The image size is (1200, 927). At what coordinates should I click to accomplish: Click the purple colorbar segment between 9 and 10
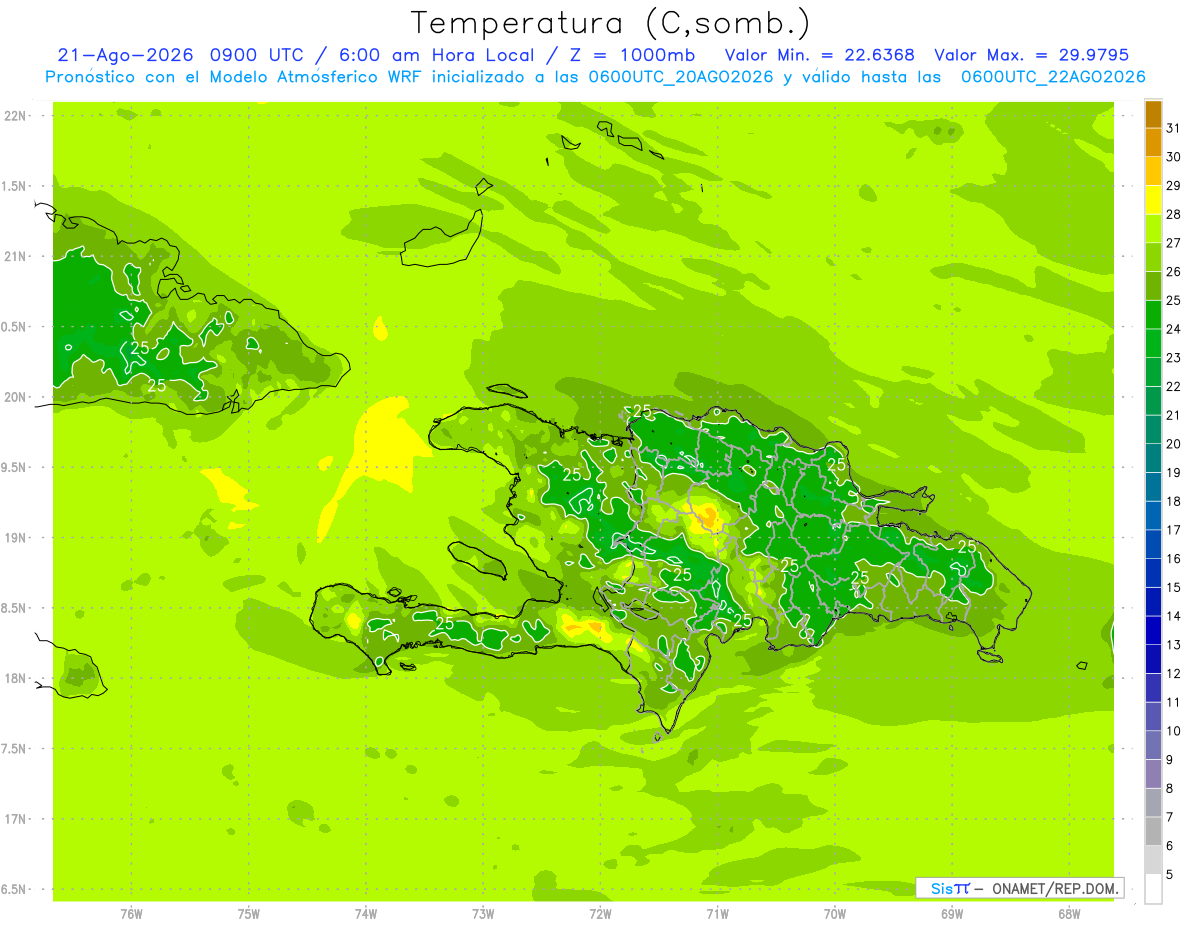1153,746
